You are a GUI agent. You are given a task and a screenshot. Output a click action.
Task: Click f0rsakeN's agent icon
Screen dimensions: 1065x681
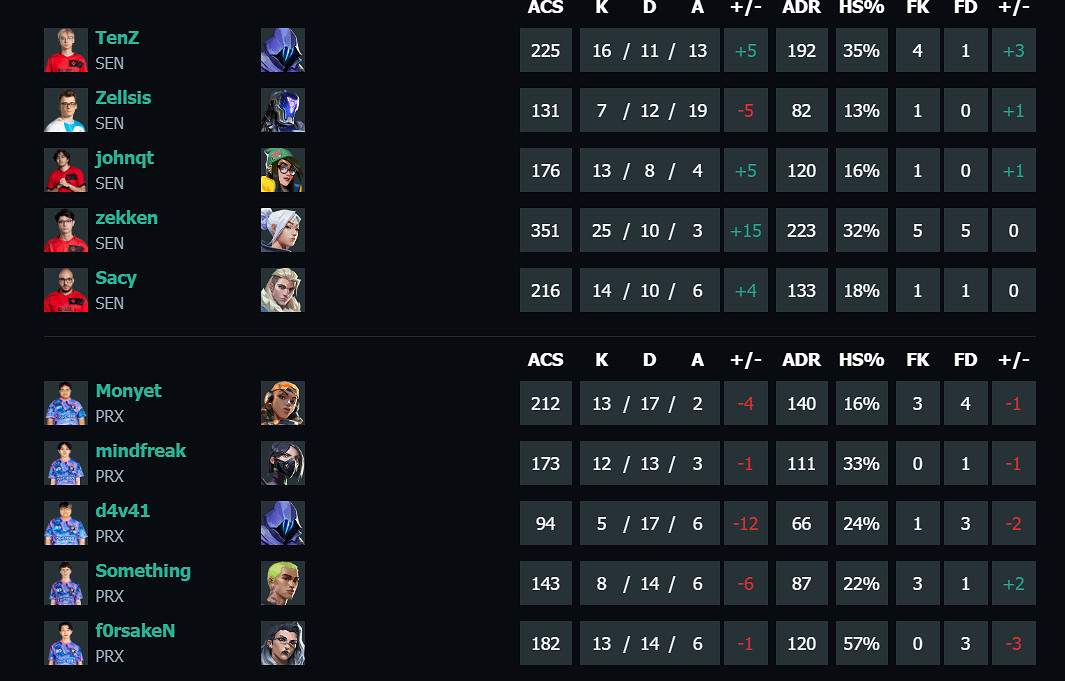(x=282, y=643)
